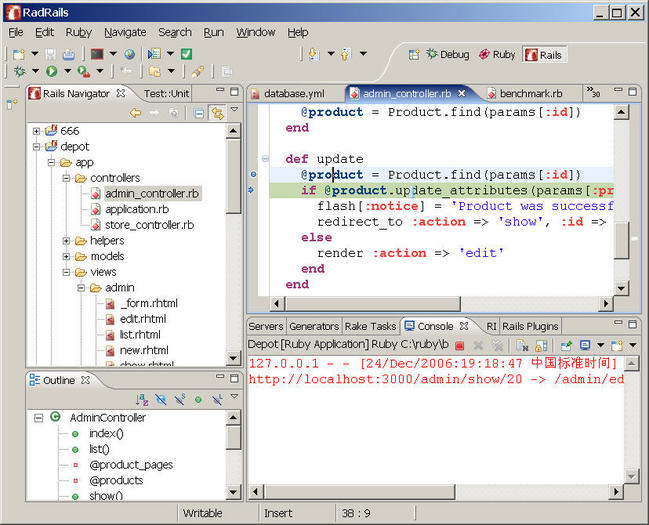Click the green Run launch icon

(51, 71)
